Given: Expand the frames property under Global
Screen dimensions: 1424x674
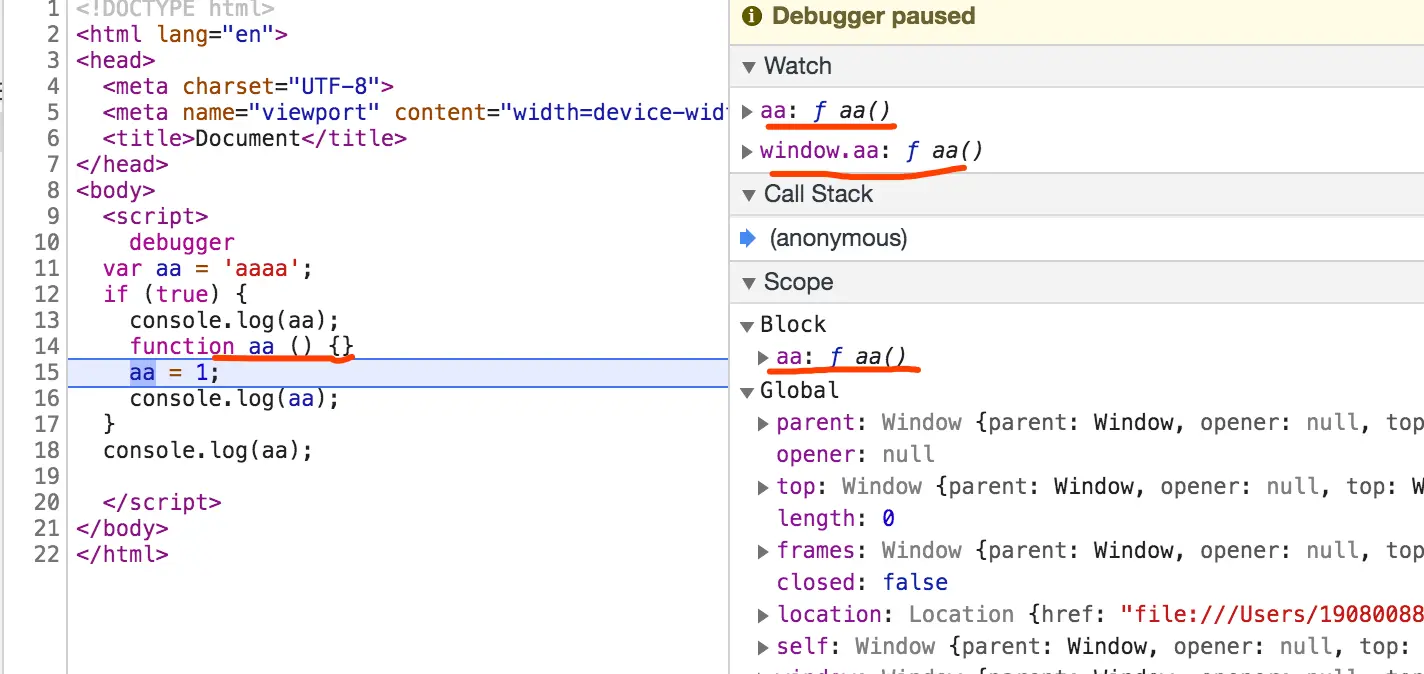Looking at the screenshot, I should coord(763,550).
